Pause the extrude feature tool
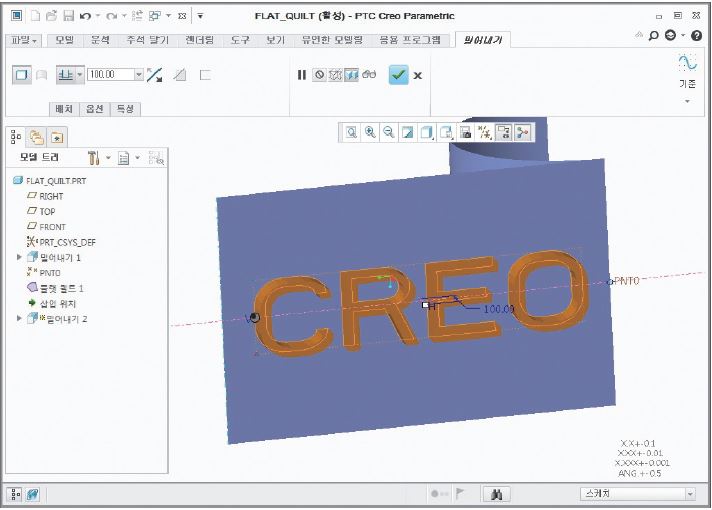Viewport: 712px width, 510px height. (302, 75)
